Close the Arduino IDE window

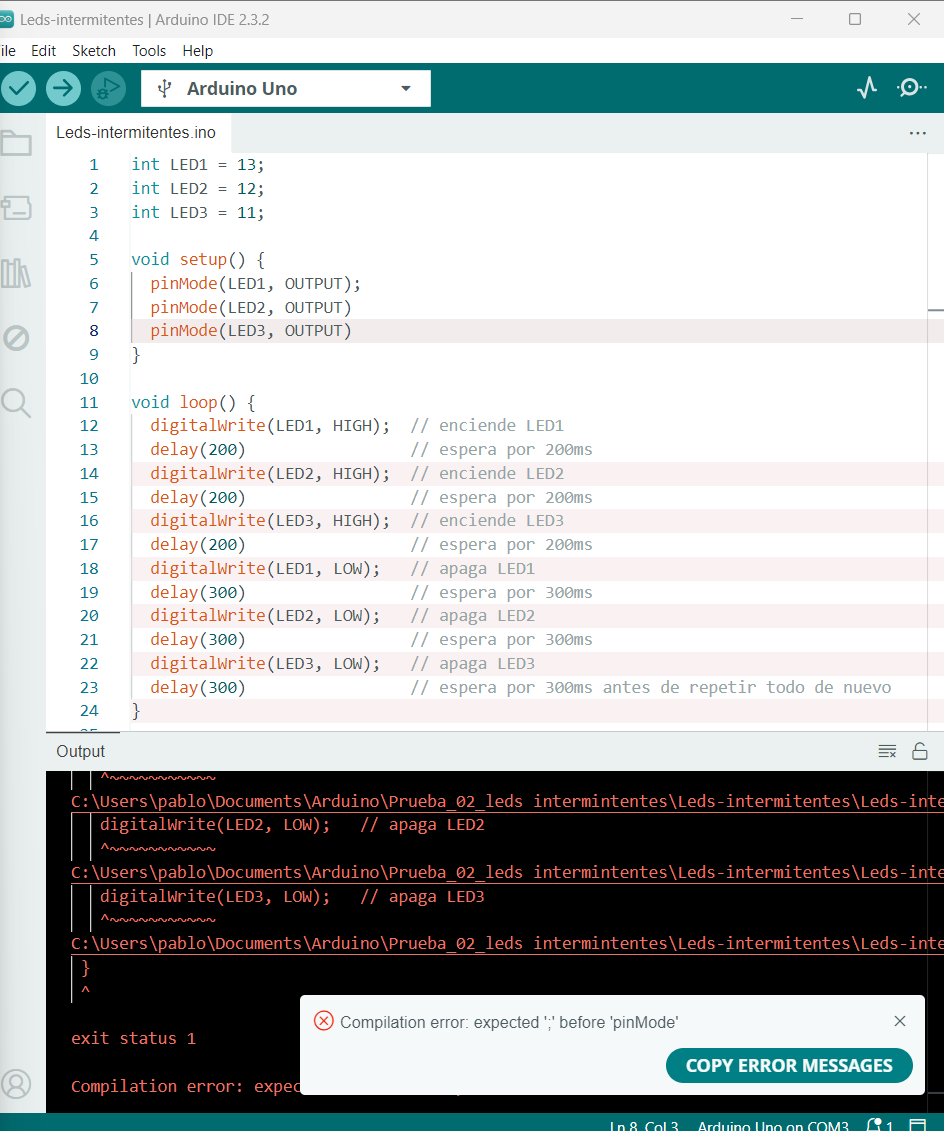(914, 19)
